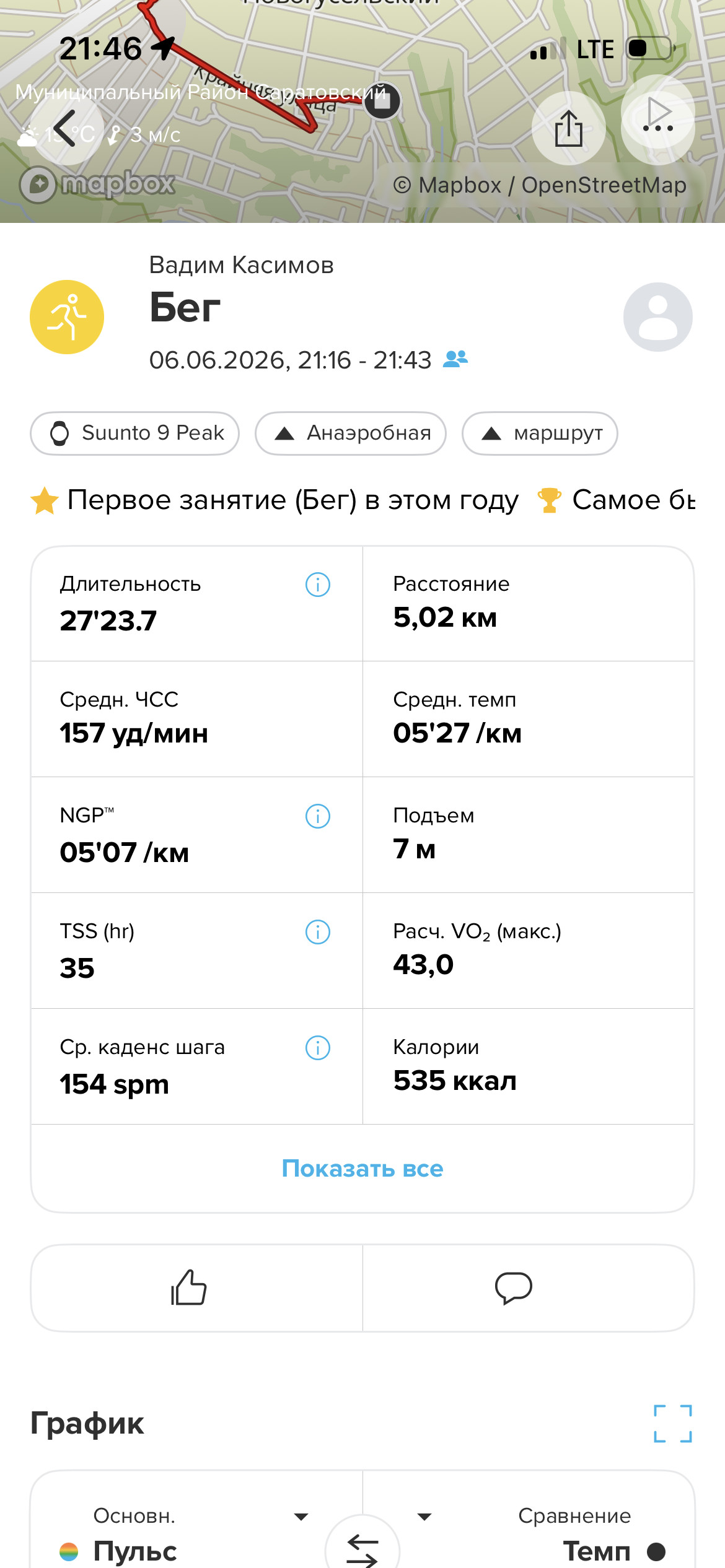Swap main and comparison graph metrics
Viewport: 725px width, 1568px height.
[x=362, y=1546]
